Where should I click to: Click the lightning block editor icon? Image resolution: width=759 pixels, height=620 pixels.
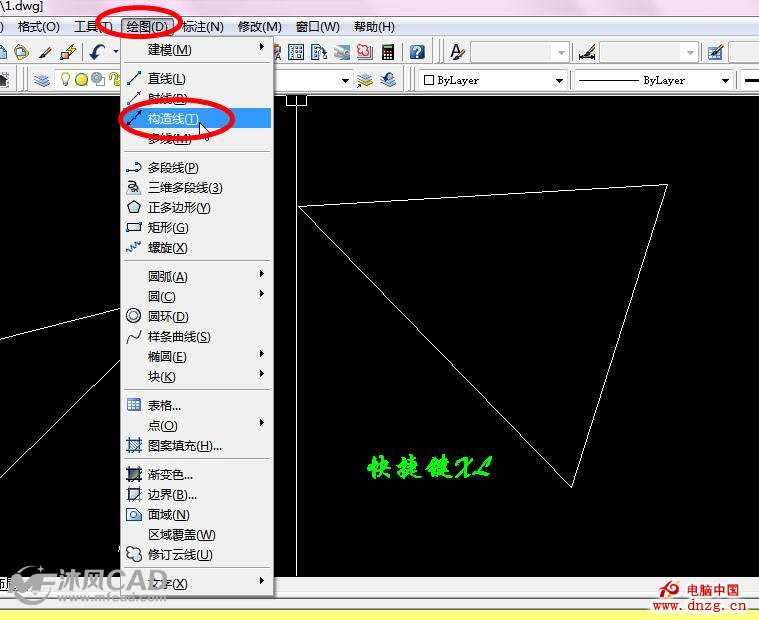click(68, 52)
